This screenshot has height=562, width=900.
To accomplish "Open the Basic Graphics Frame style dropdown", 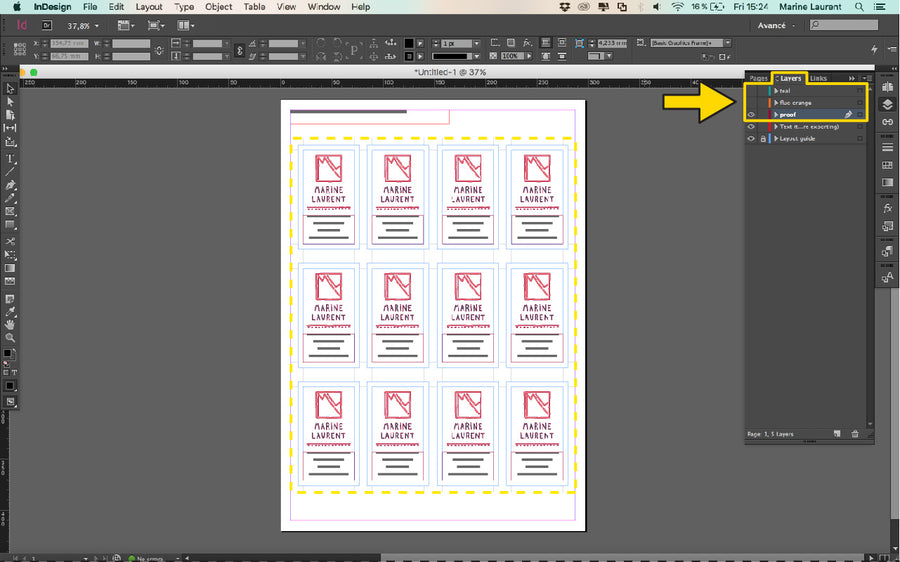I will pos(728,43).
